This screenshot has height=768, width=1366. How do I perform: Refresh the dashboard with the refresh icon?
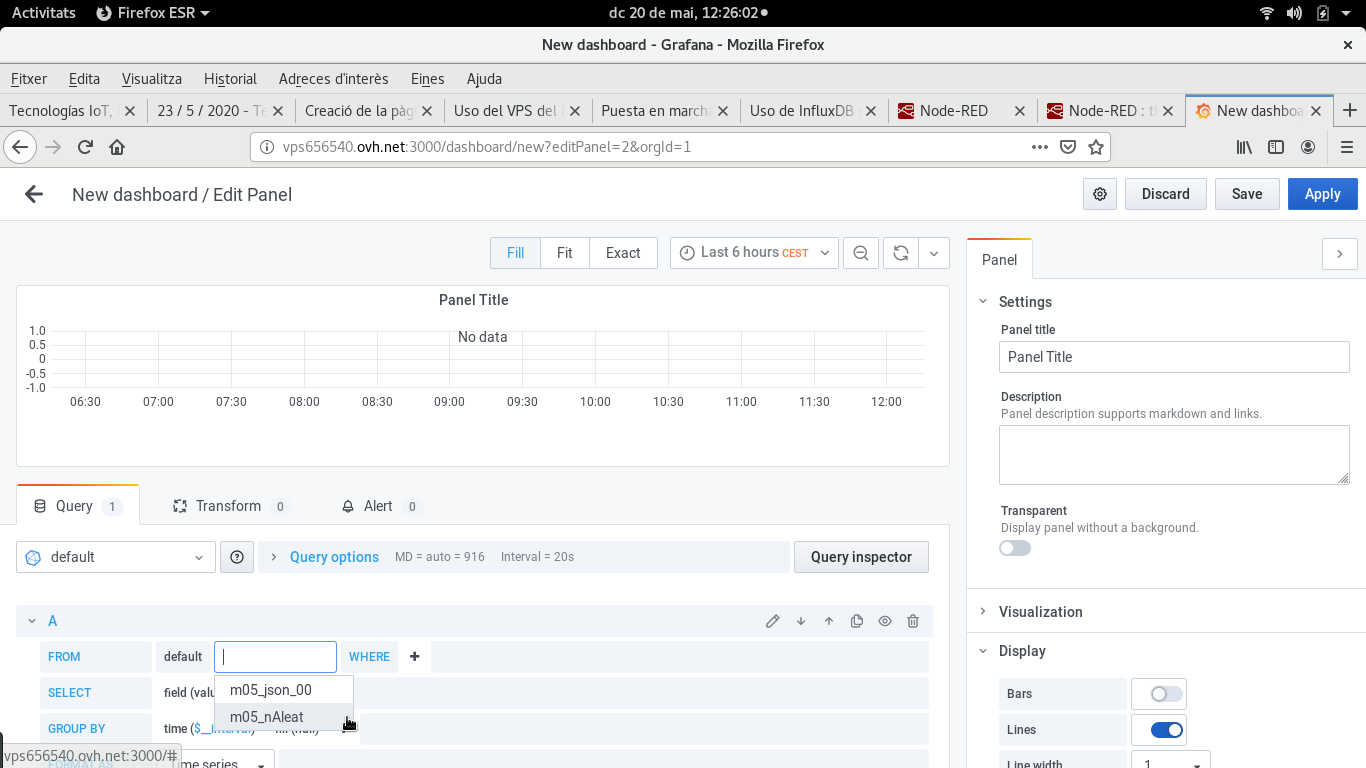(901, 253)
